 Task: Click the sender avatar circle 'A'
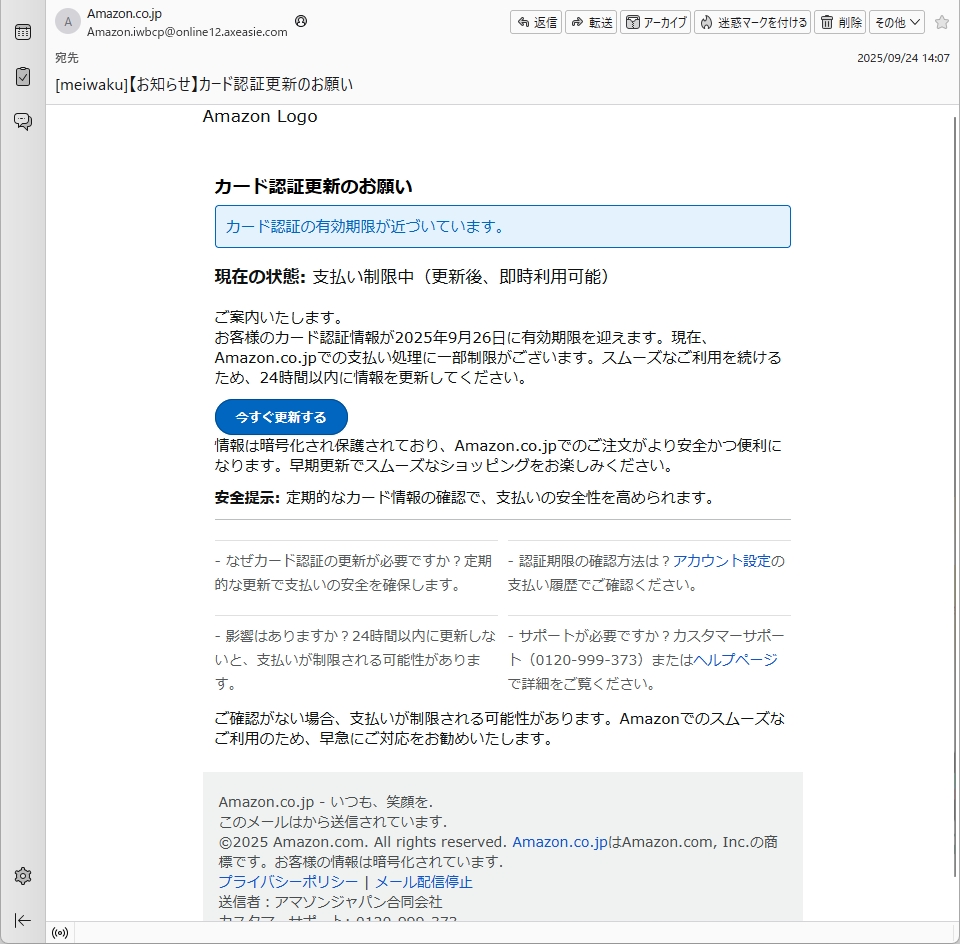point(68,22)
